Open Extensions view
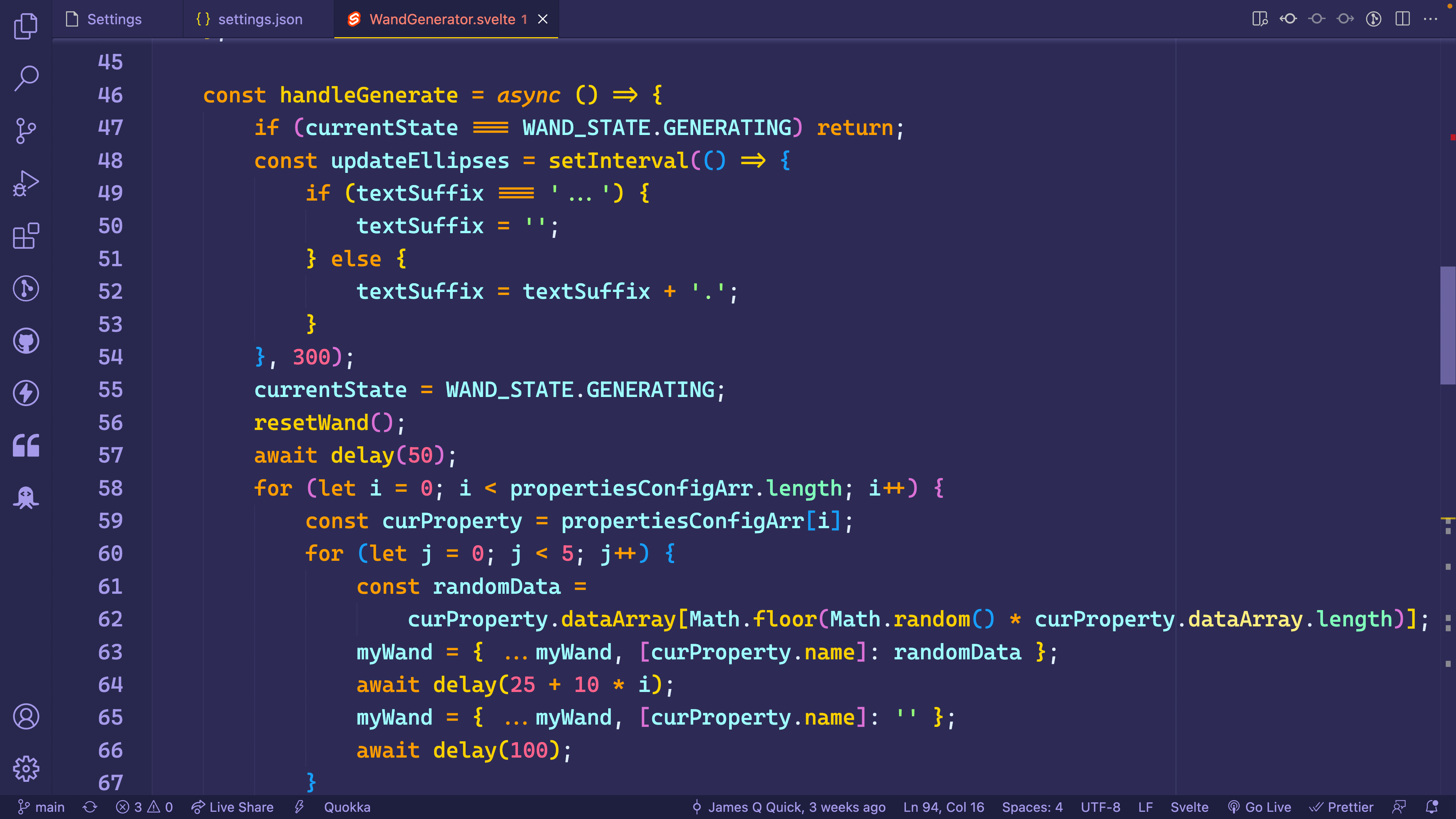Viewport: 1456px width, 819px height. click(26, 236)
